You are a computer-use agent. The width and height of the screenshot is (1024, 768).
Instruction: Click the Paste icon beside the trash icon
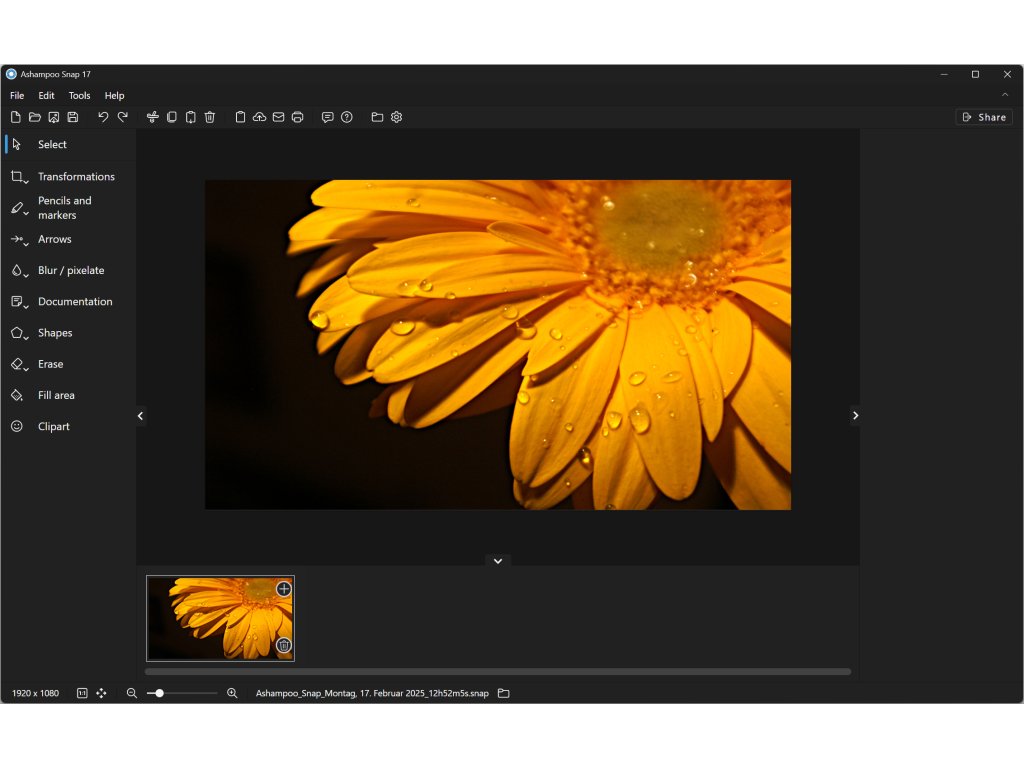(x=191, y=117)
